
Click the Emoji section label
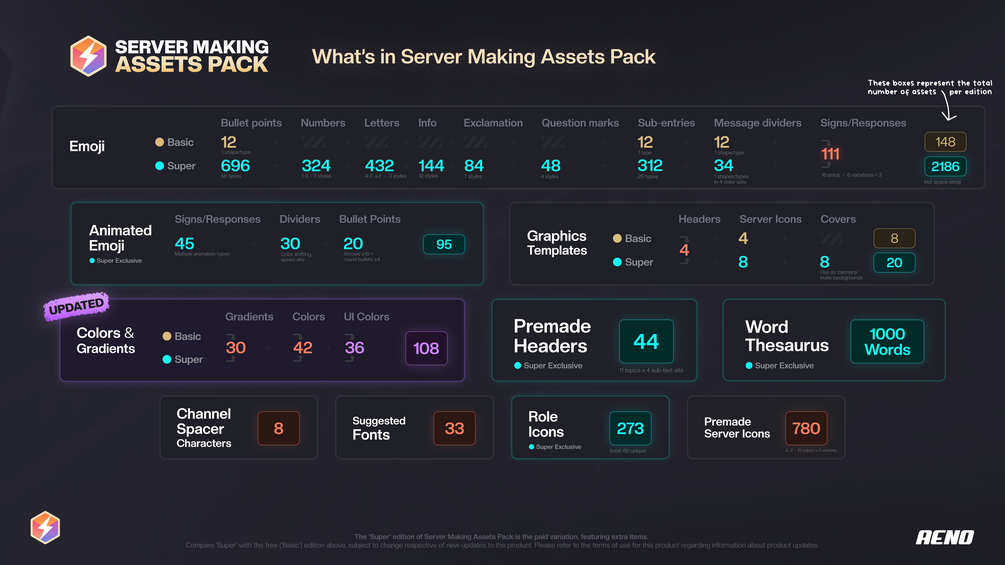pos(87,146)
